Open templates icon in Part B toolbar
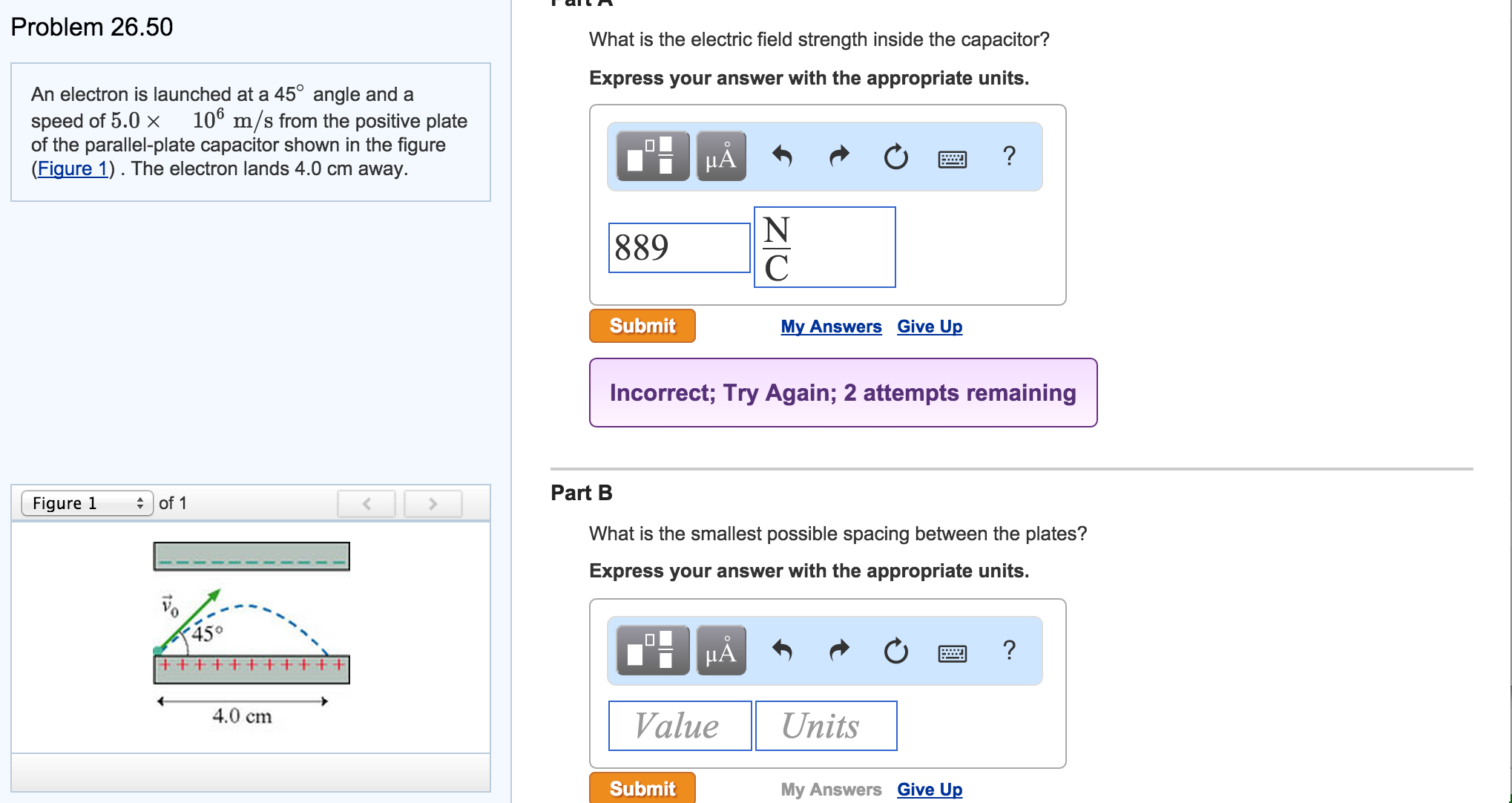This screenshot has height=803, width=1512. pyautogui.click(x=653, y=651)
